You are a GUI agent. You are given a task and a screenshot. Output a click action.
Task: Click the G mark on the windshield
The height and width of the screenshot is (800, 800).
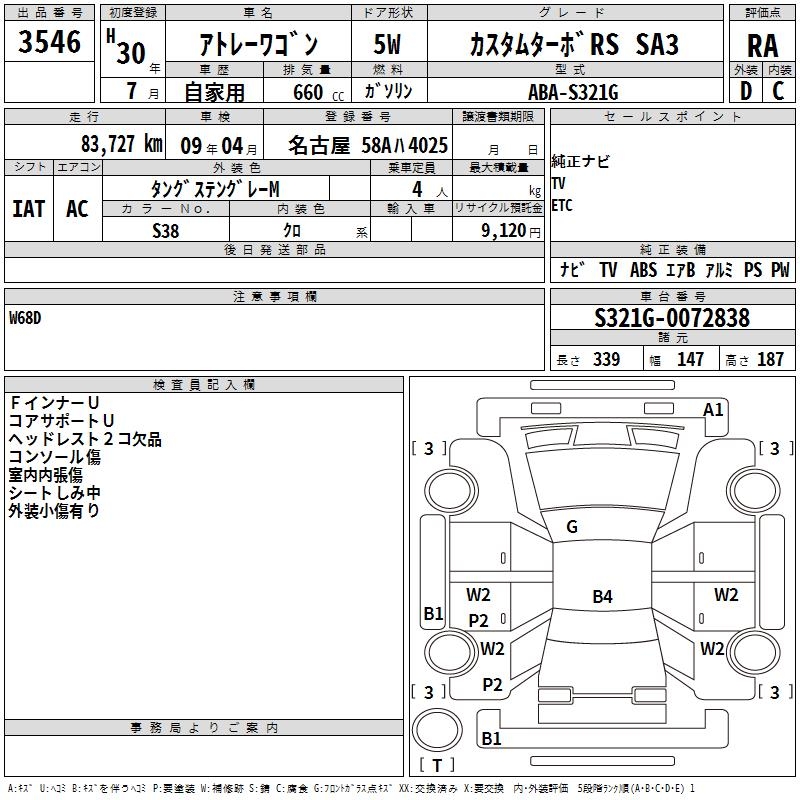point(572,527)
